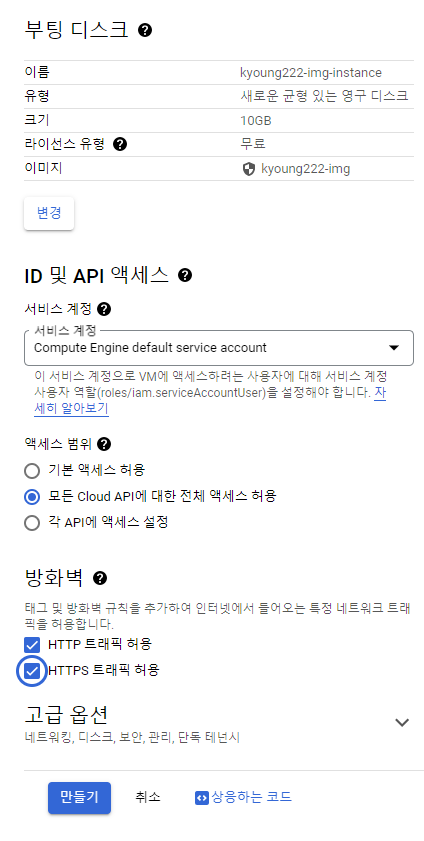Open help icon beside ID 및 API 액세스
Viewport: 424px width, 841px height.
[x=185, y=276]
